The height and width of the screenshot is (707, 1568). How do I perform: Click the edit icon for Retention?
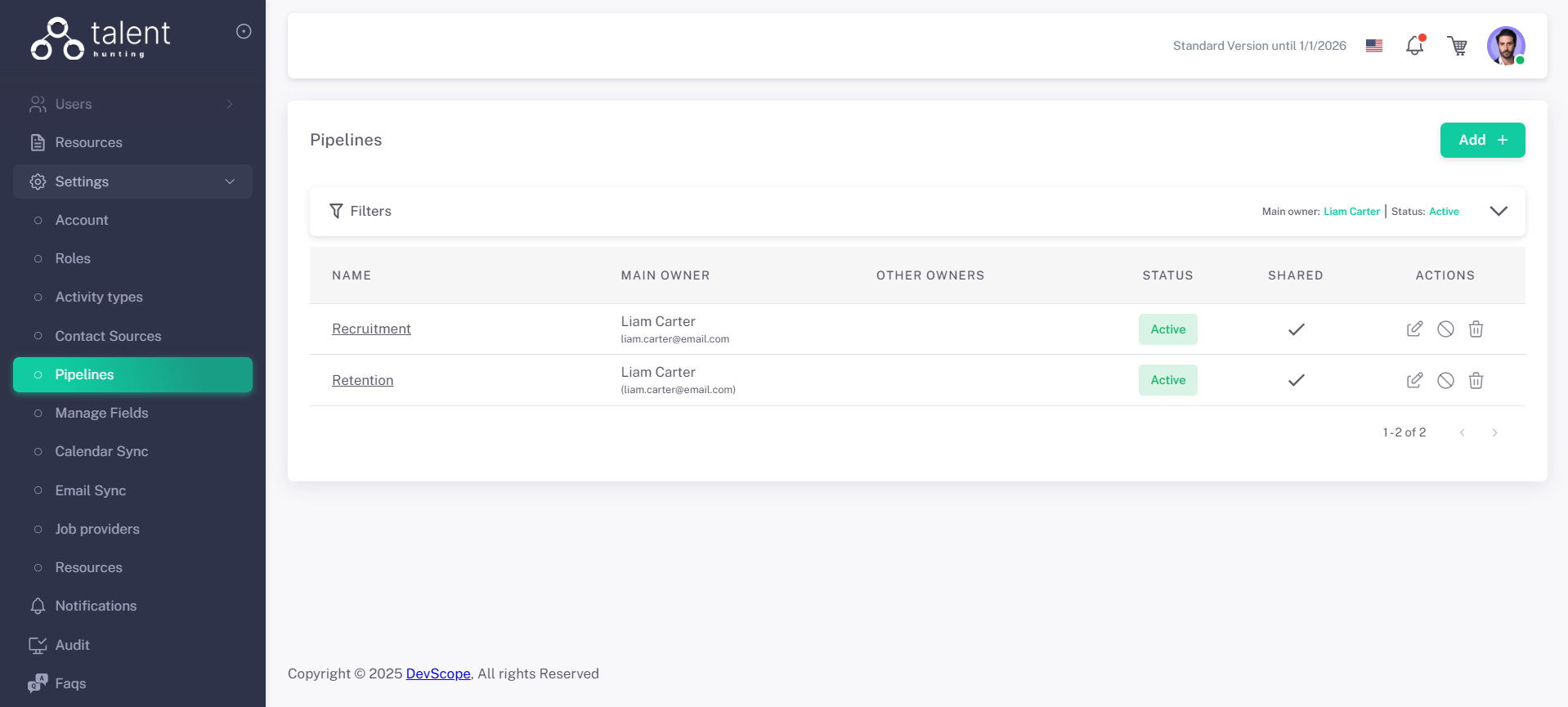[x=1414, y=380]
